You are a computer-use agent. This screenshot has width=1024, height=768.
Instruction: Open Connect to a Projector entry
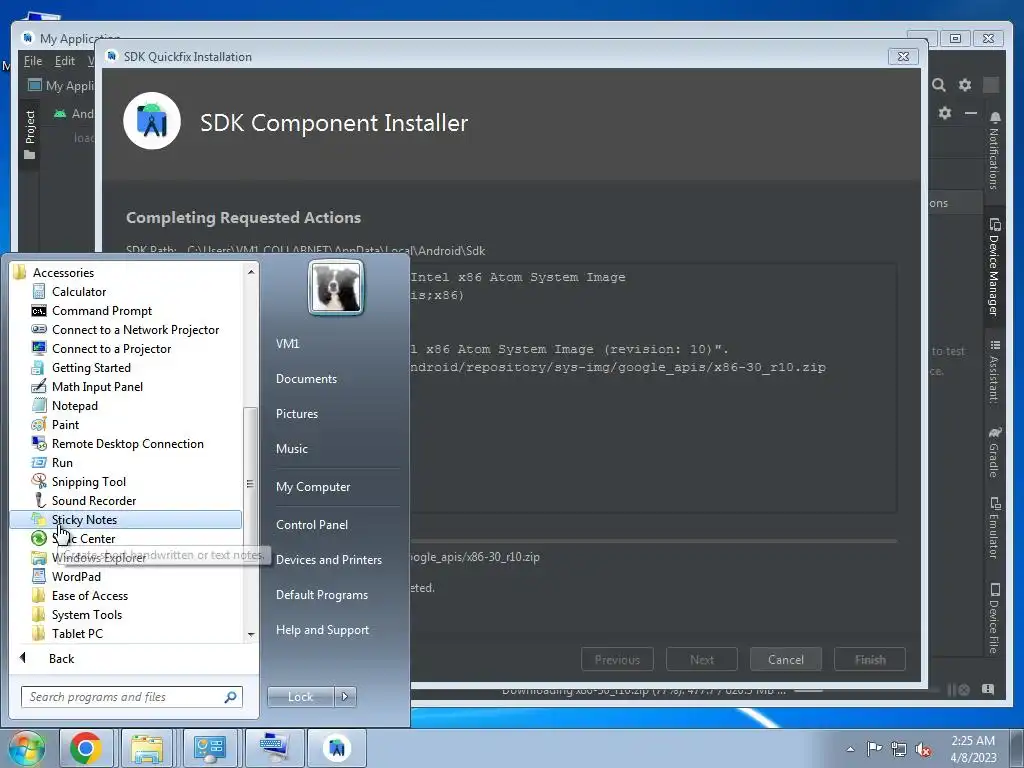pos(111,349)
